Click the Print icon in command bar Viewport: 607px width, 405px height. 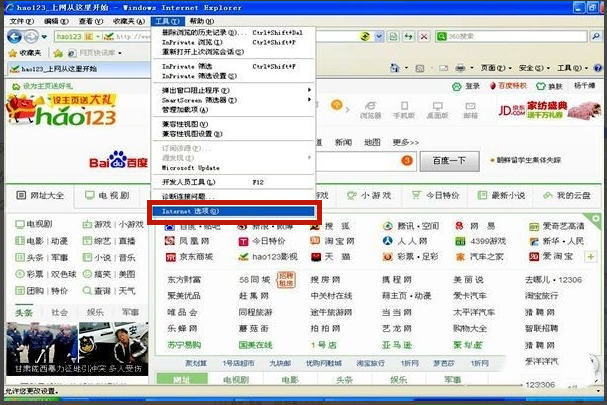point(460,69)
